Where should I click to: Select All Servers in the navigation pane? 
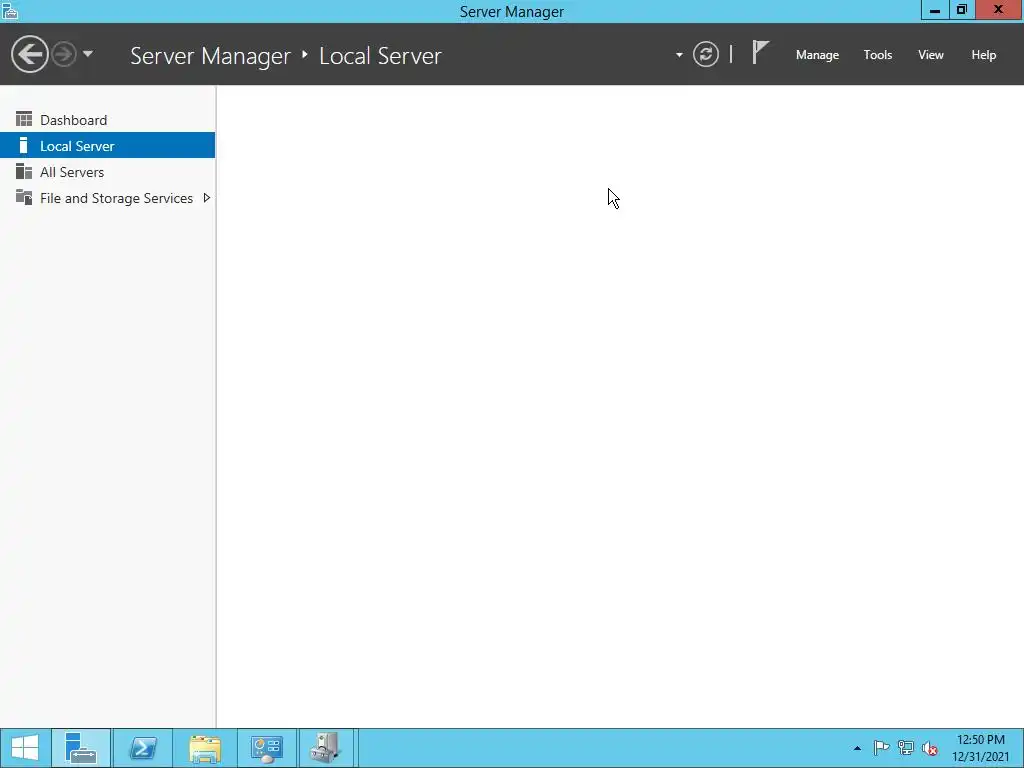click(107, 172)
